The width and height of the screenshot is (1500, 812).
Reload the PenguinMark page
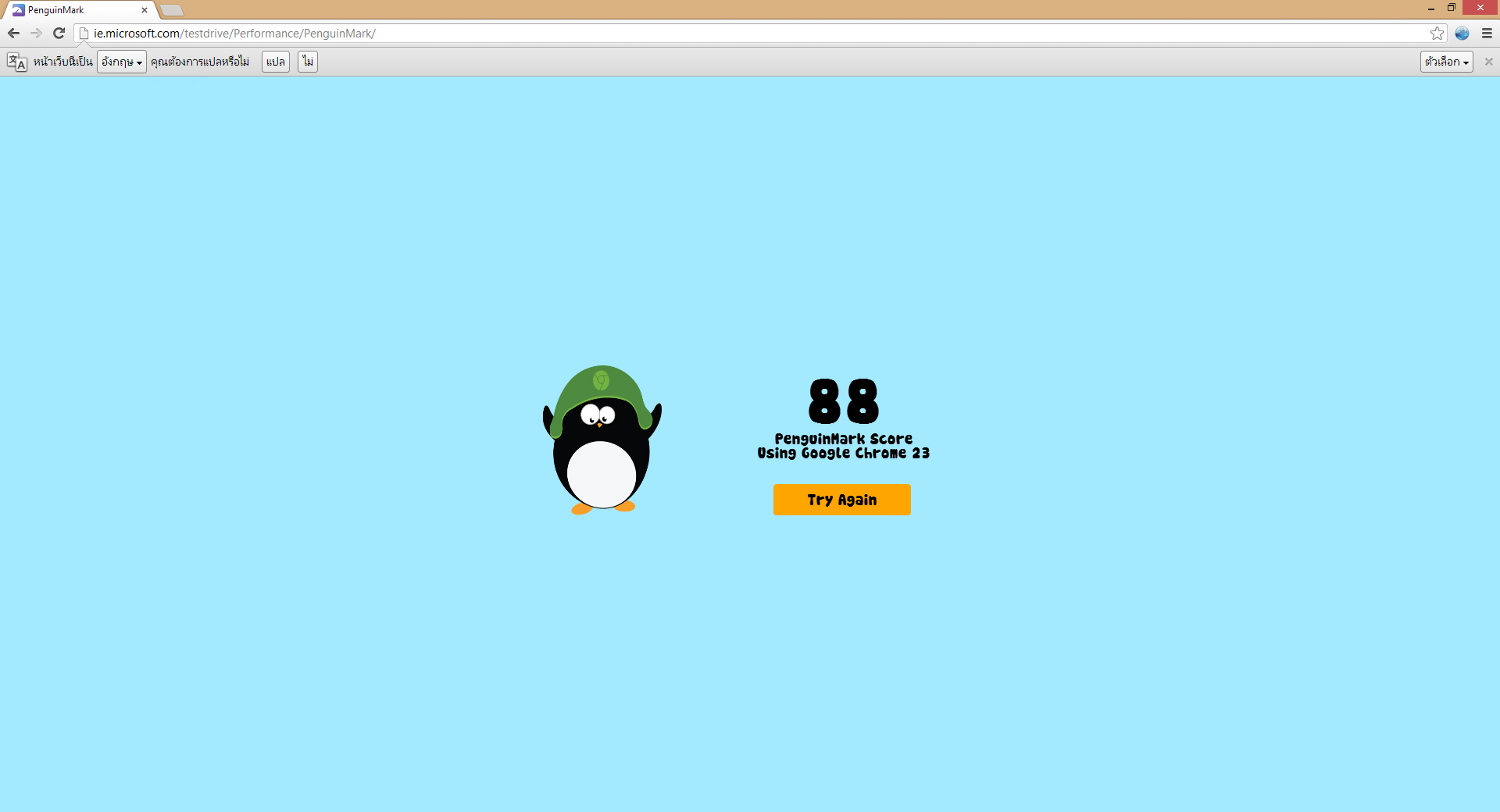coord(59,33)
